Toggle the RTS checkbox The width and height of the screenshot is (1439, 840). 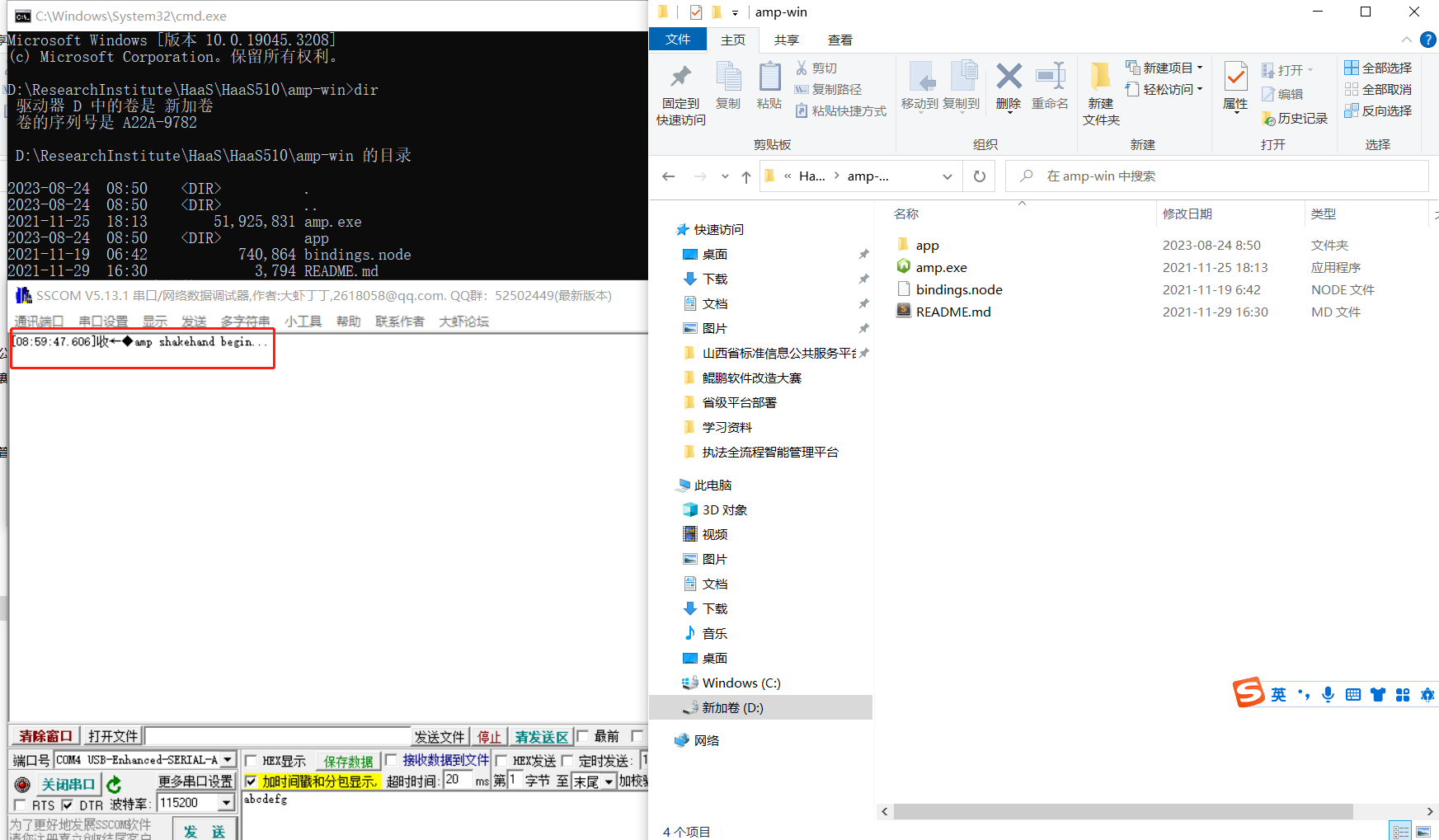20,805
